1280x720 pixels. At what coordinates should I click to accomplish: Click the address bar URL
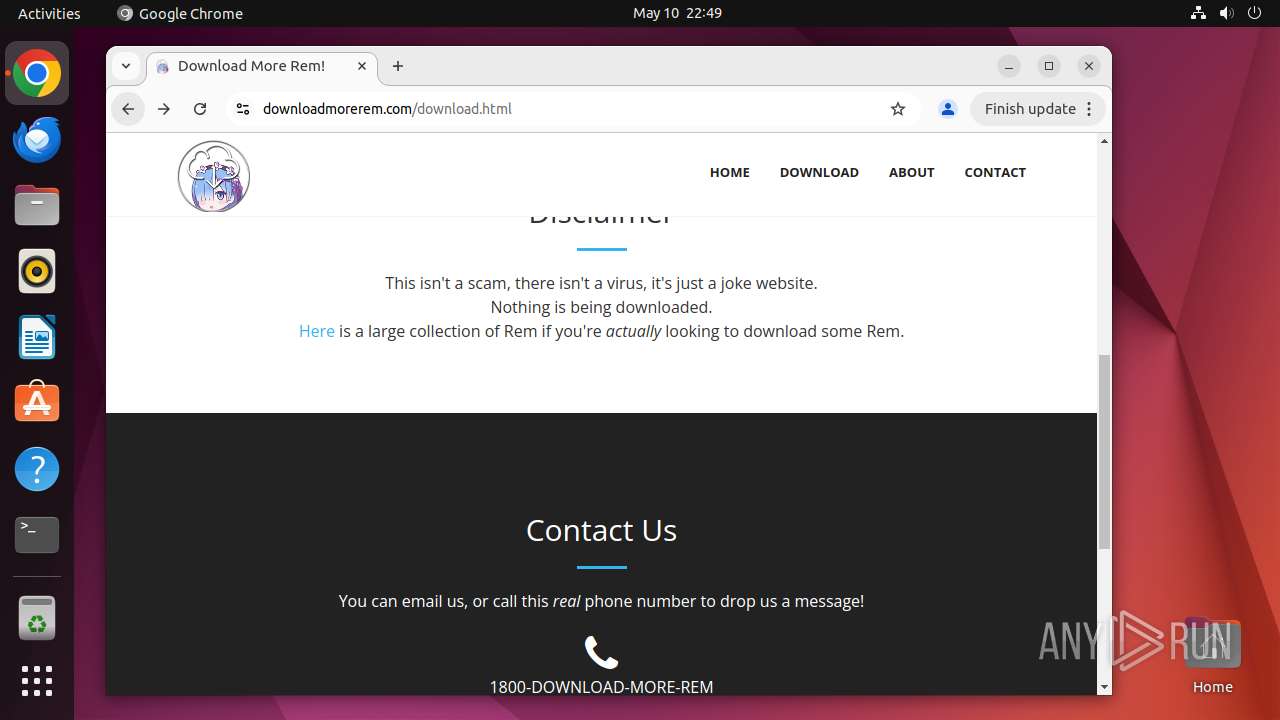(x=387, y=109)
